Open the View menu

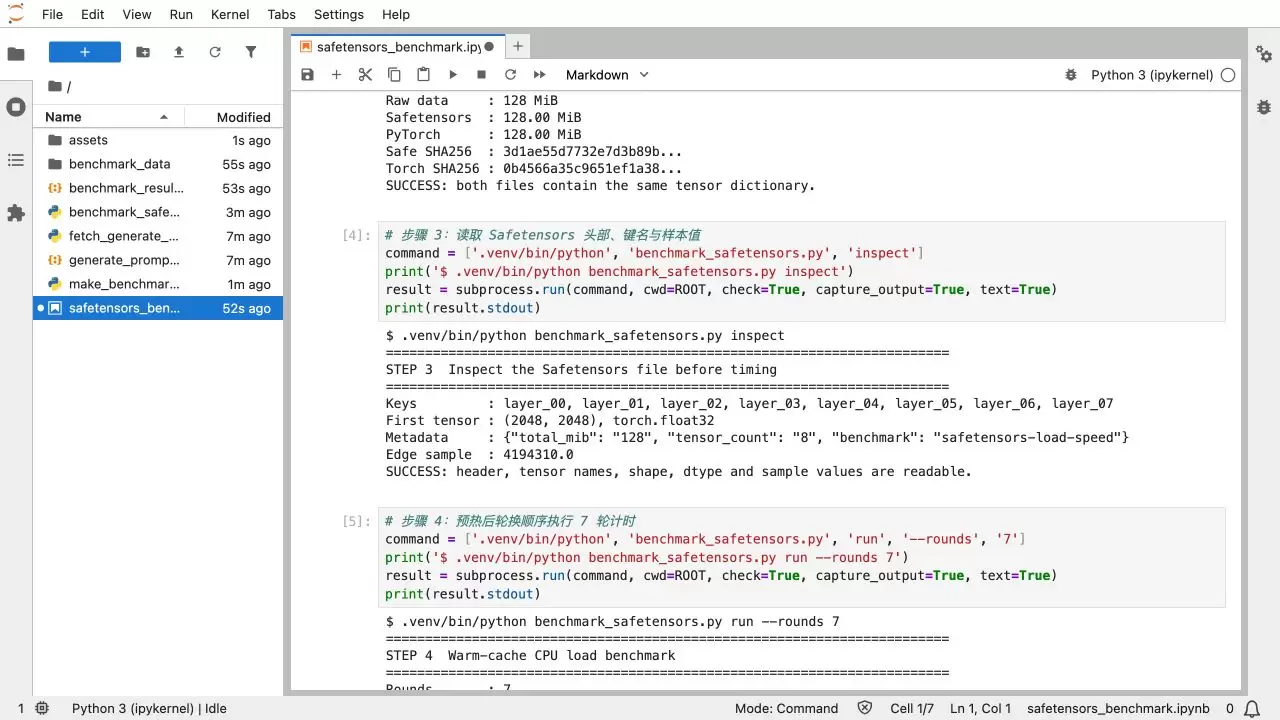pos(136,14)
